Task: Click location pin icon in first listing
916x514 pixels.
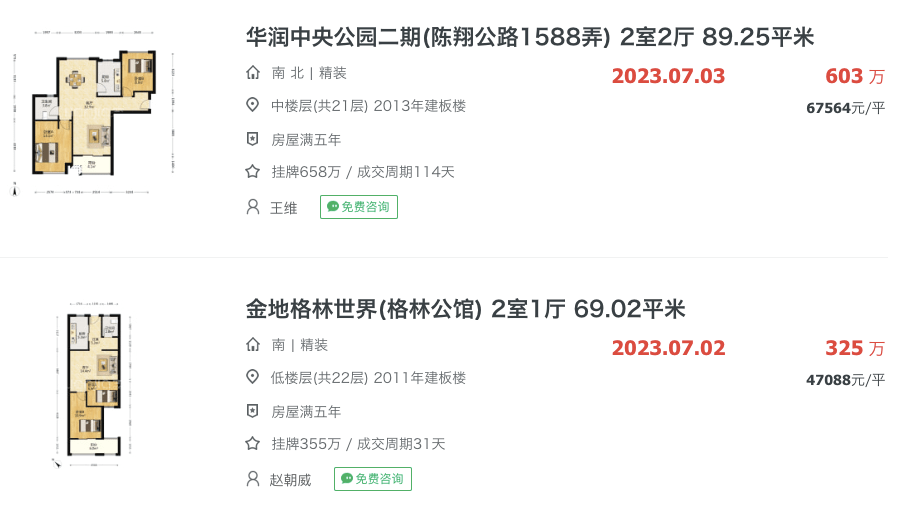Action: [253, 106]
